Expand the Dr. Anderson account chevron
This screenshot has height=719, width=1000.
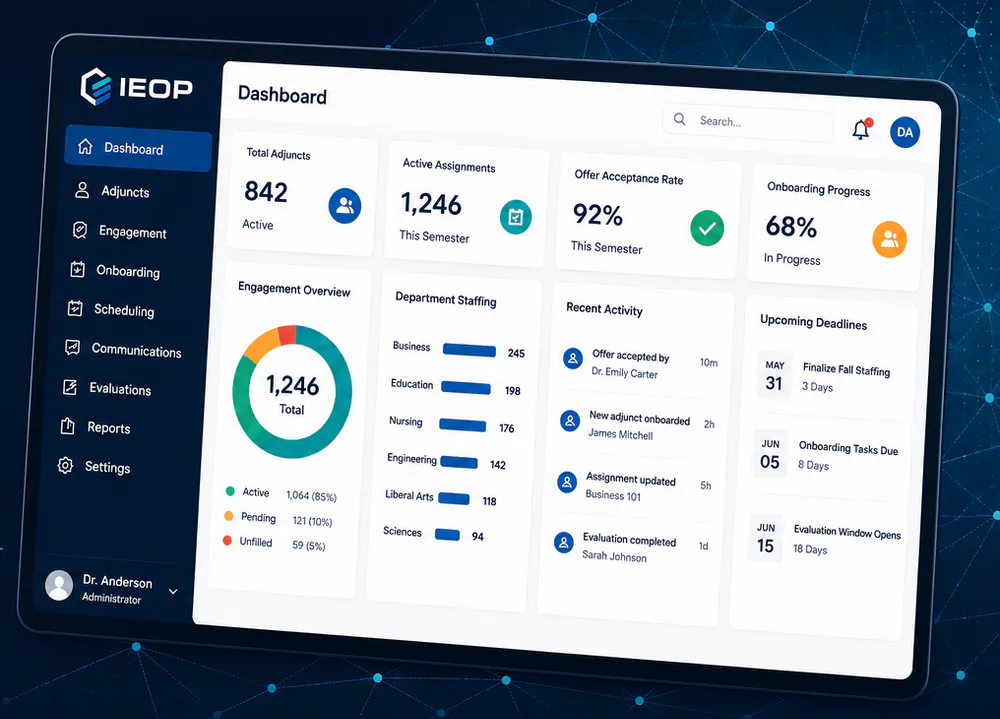(173, 591)
